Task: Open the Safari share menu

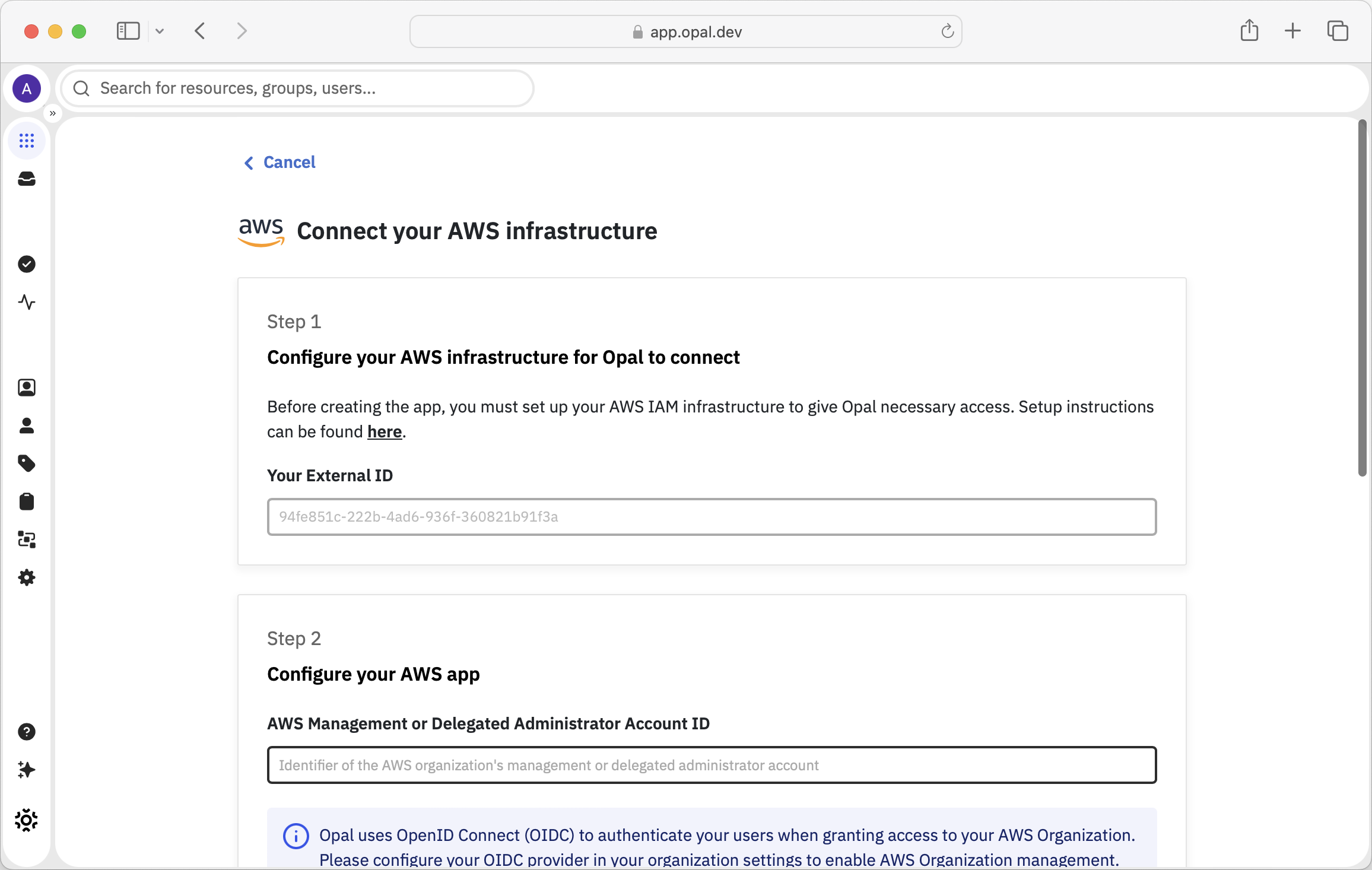Action: click(x=1250, y=30)
